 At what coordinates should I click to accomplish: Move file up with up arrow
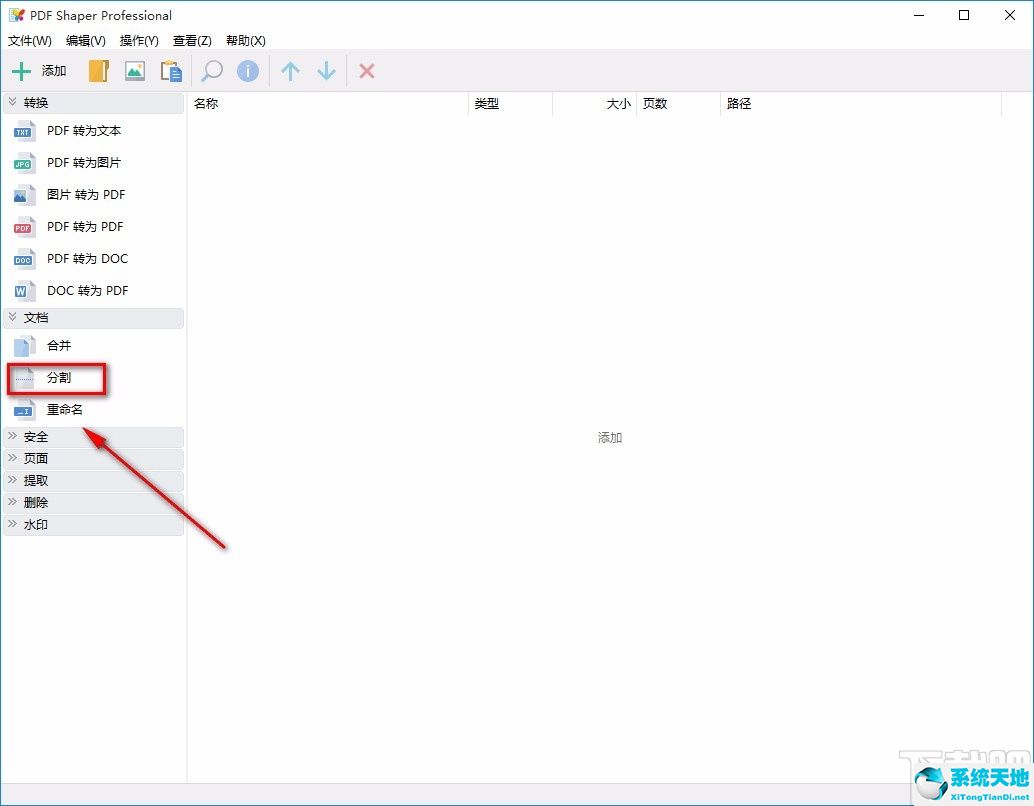[x=290, y=71]
